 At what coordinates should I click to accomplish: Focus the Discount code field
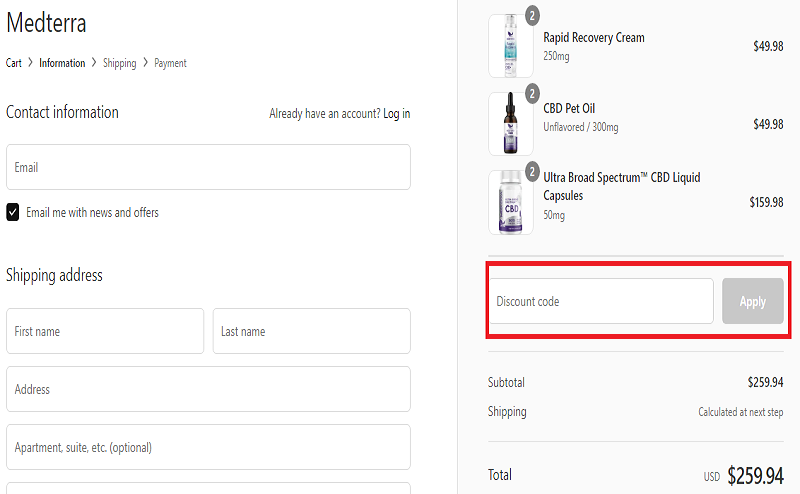(x=602, y=301)
